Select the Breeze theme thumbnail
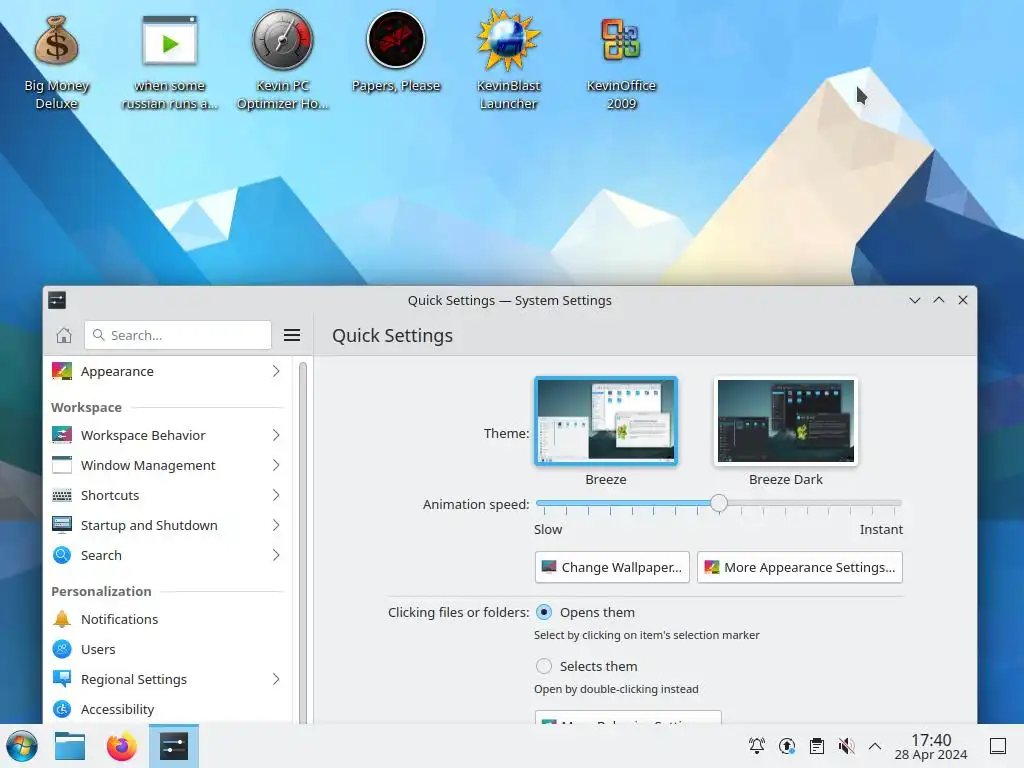1024x768 pixels. [x=606, y=421]
